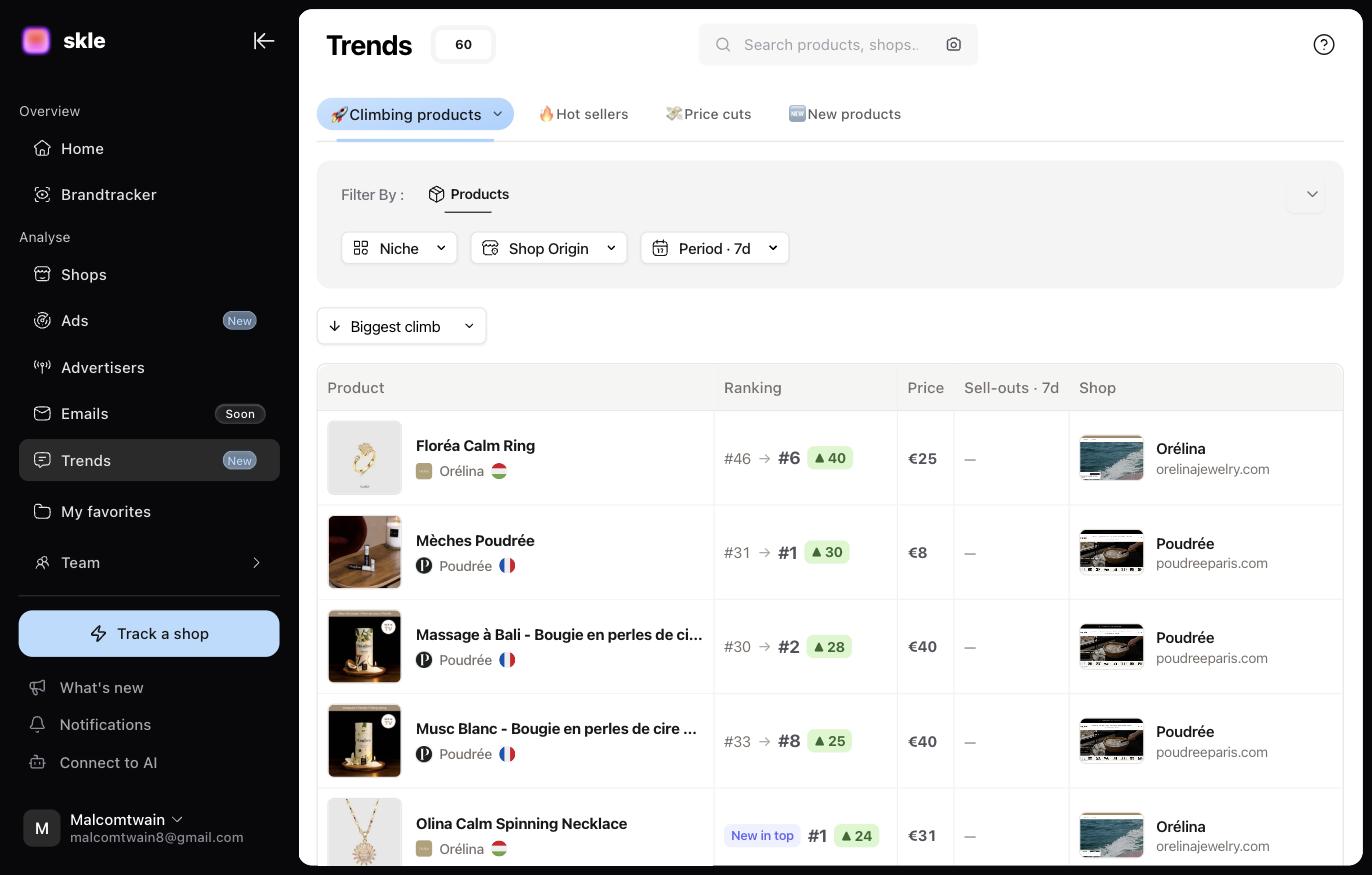Click the camera image search icon
Image resolution: width=1372 pixels, height=875 pixels.
[954, 45]
